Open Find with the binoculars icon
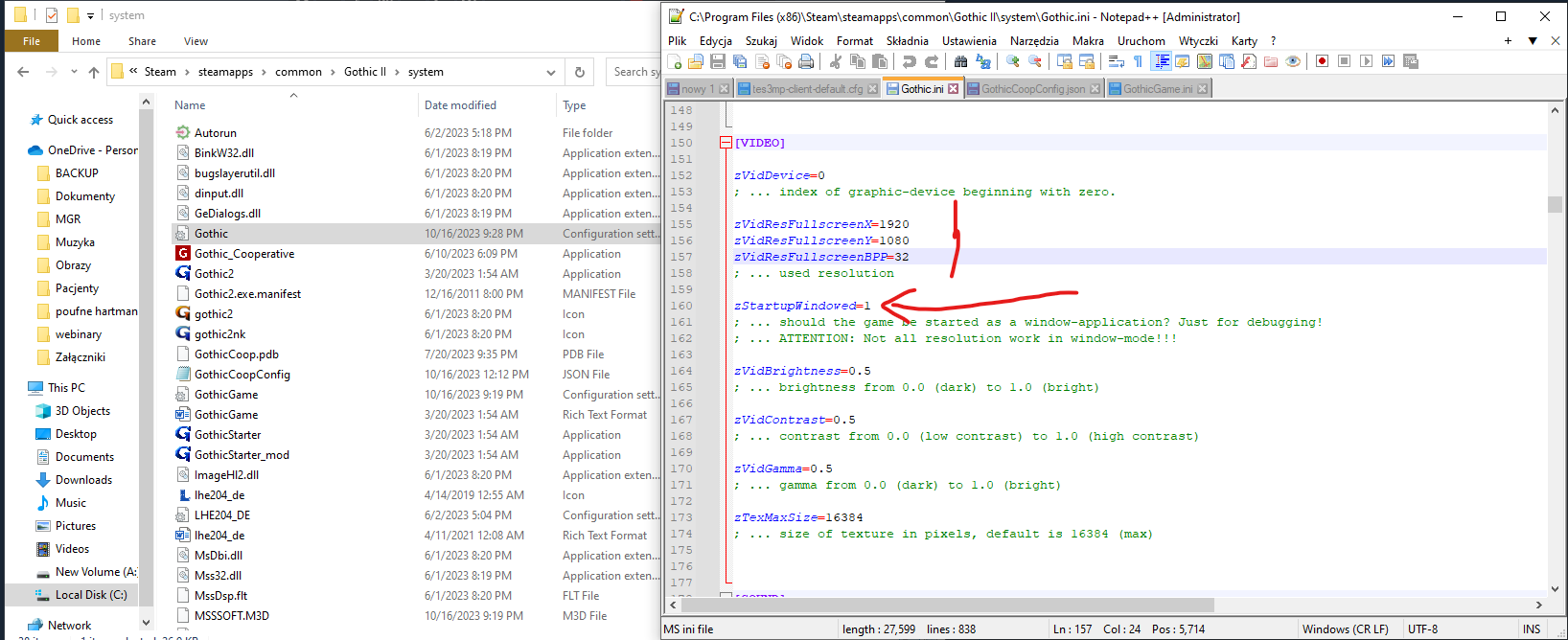This screenshot has width=1568, height=640. pyautogui.click(x=960, y=61)
